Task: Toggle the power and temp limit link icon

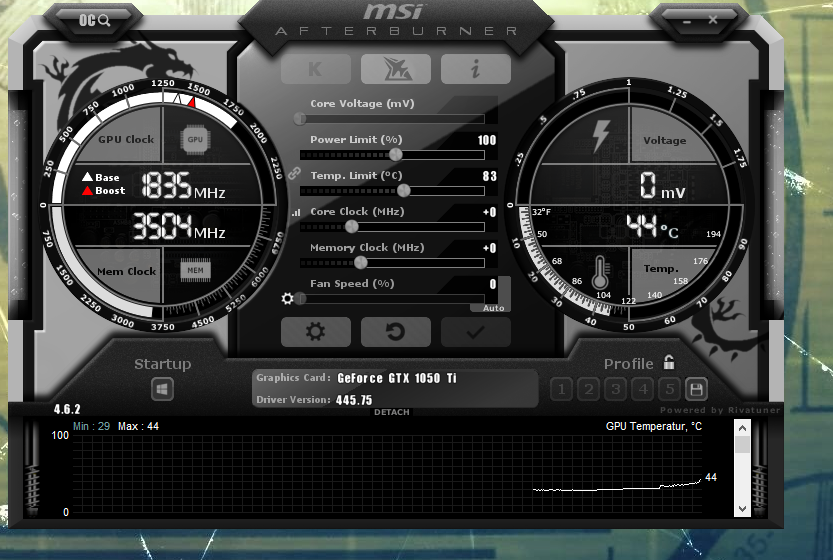Action: tap(294, 173)
